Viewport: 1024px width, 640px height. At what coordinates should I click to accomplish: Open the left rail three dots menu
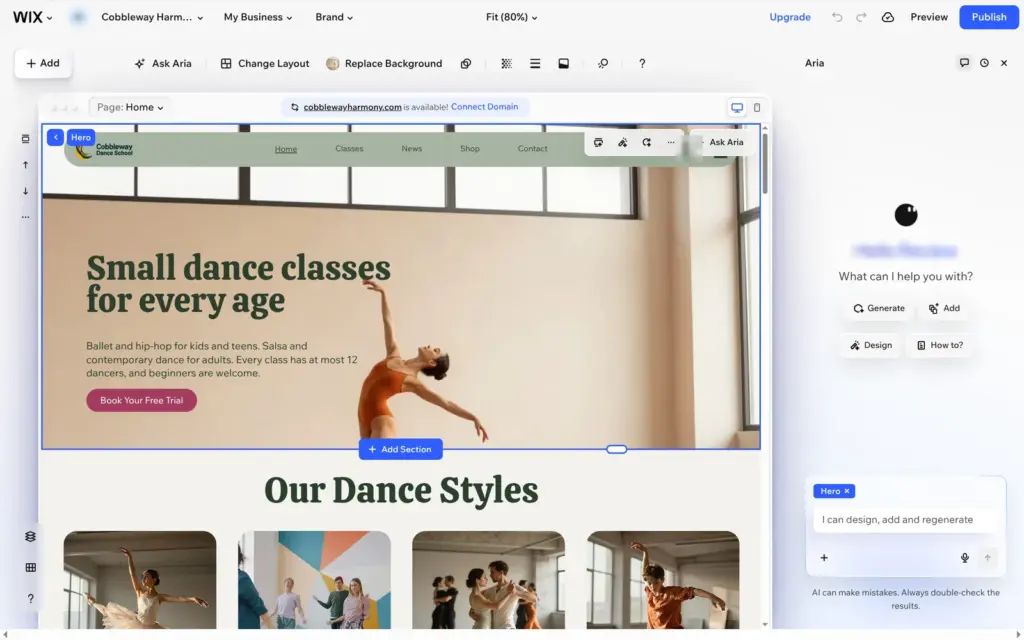click(x=25, y=217)
